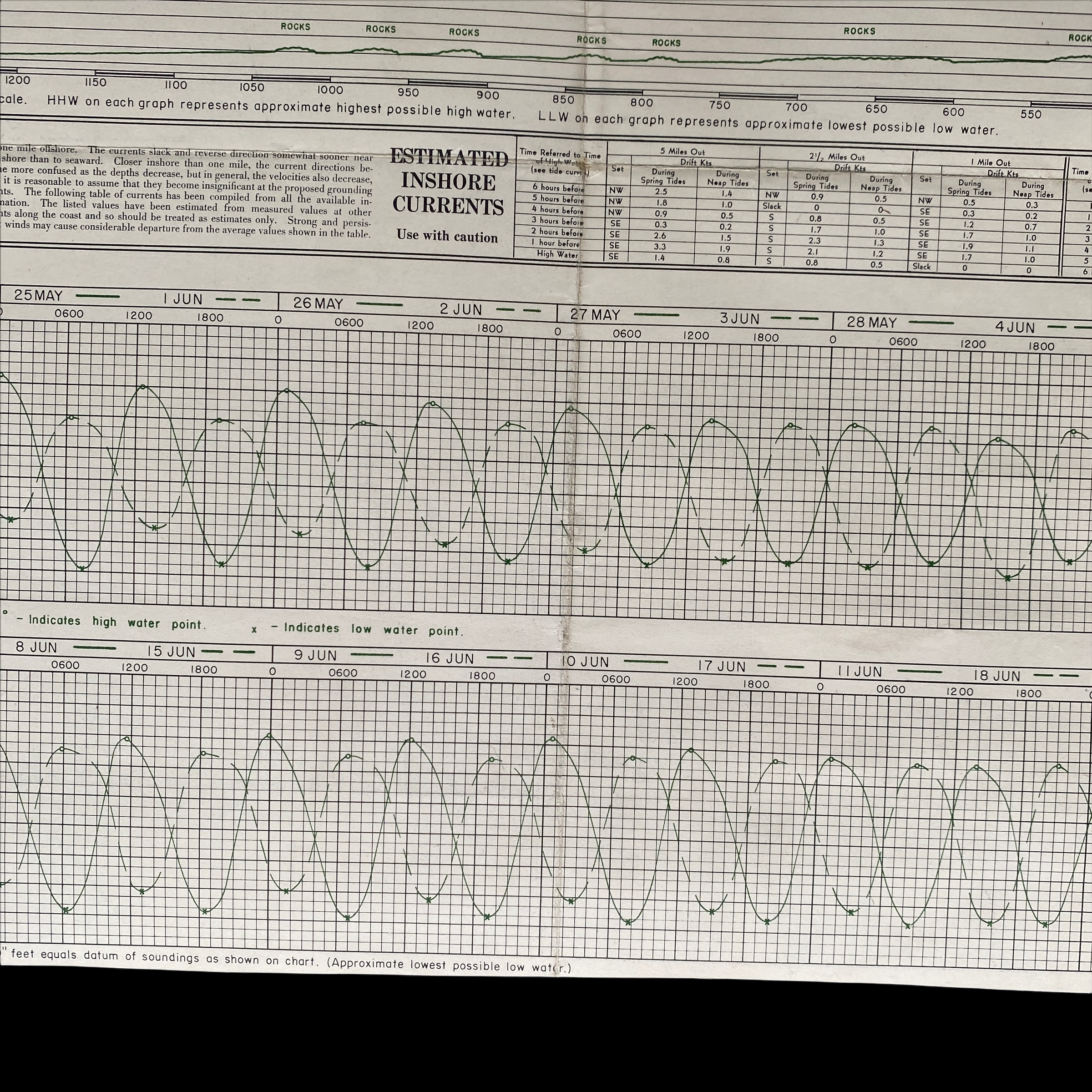Screen dimensions: 1092x1092
Task: Click the 600 mark on distance scale
Action: tap(953, 112)
